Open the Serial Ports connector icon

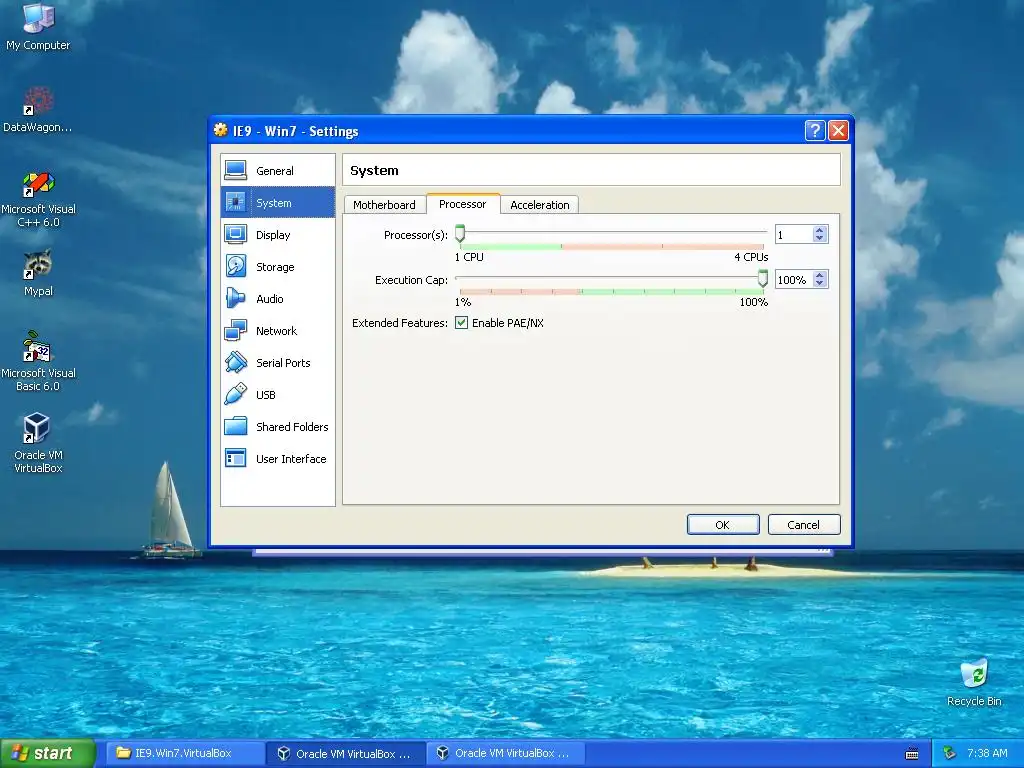pos(235,362)
